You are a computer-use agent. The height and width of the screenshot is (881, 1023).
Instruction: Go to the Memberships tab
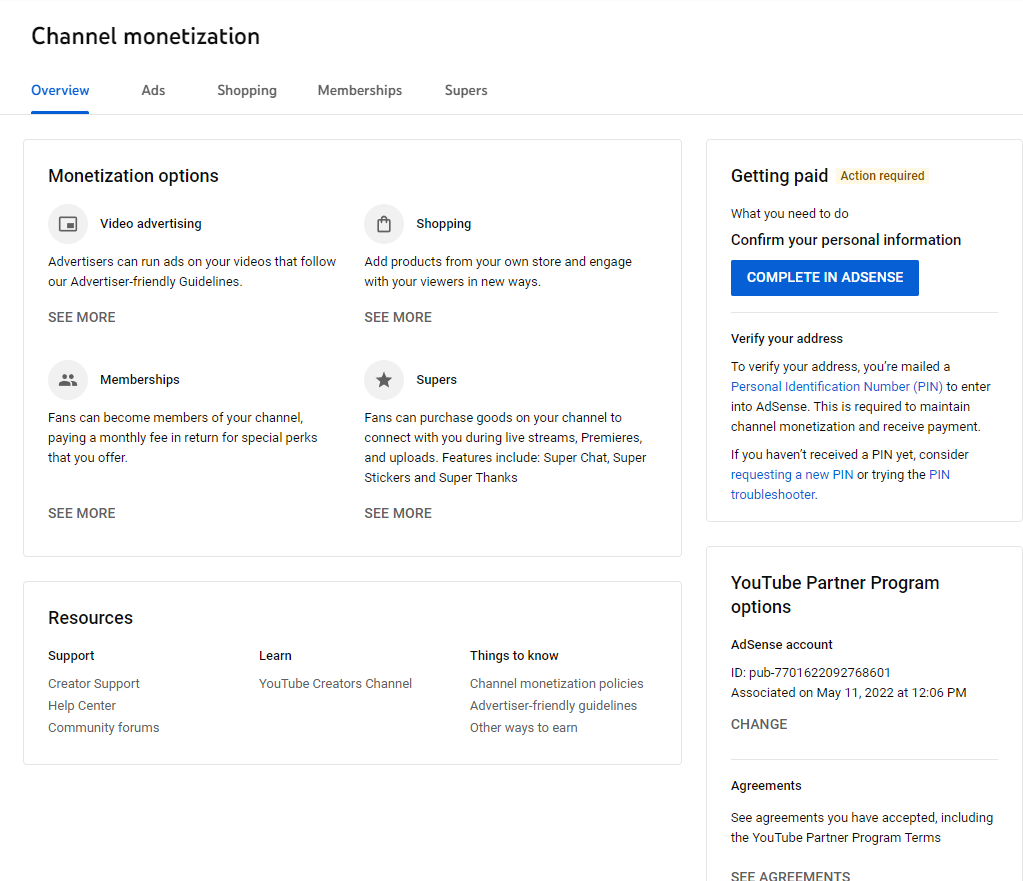(359, 90)
